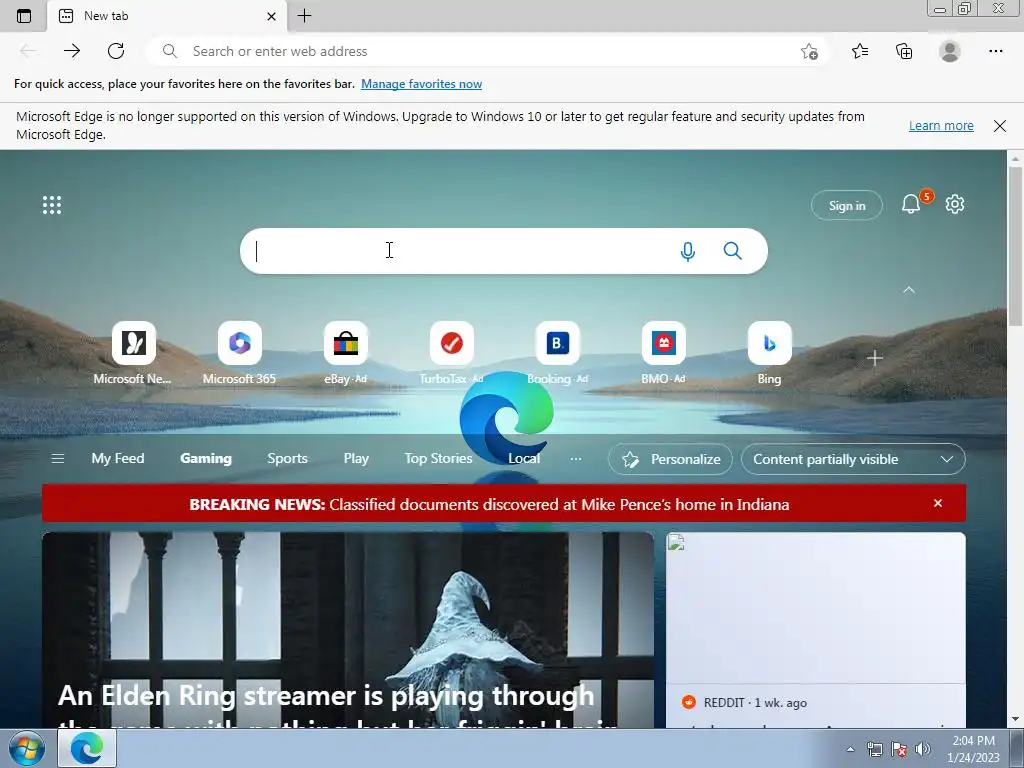Image resolution: width=1024 pixels, height=768 pixels.
Task: Click Manage favorites now link
Action: pyautogui.click(x=421, y=84)
